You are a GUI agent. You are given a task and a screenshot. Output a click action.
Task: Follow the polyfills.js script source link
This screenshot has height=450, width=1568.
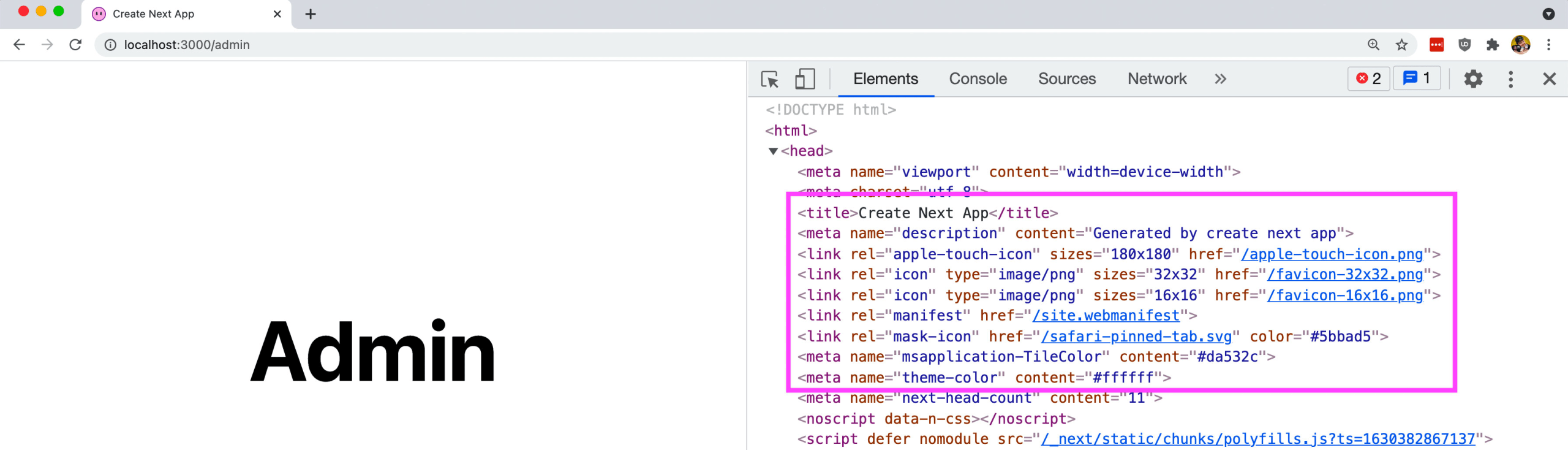coord(1258,439)
